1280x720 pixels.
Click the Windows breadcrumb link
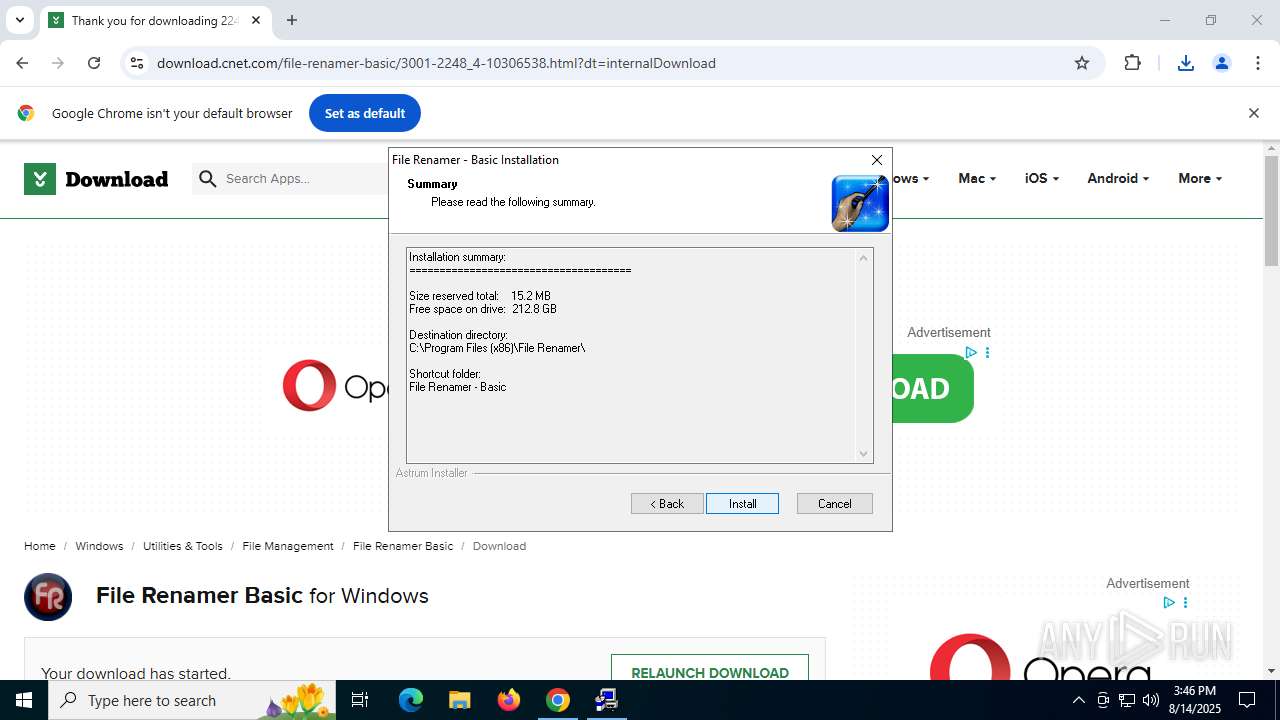click(x=99, y=546)
